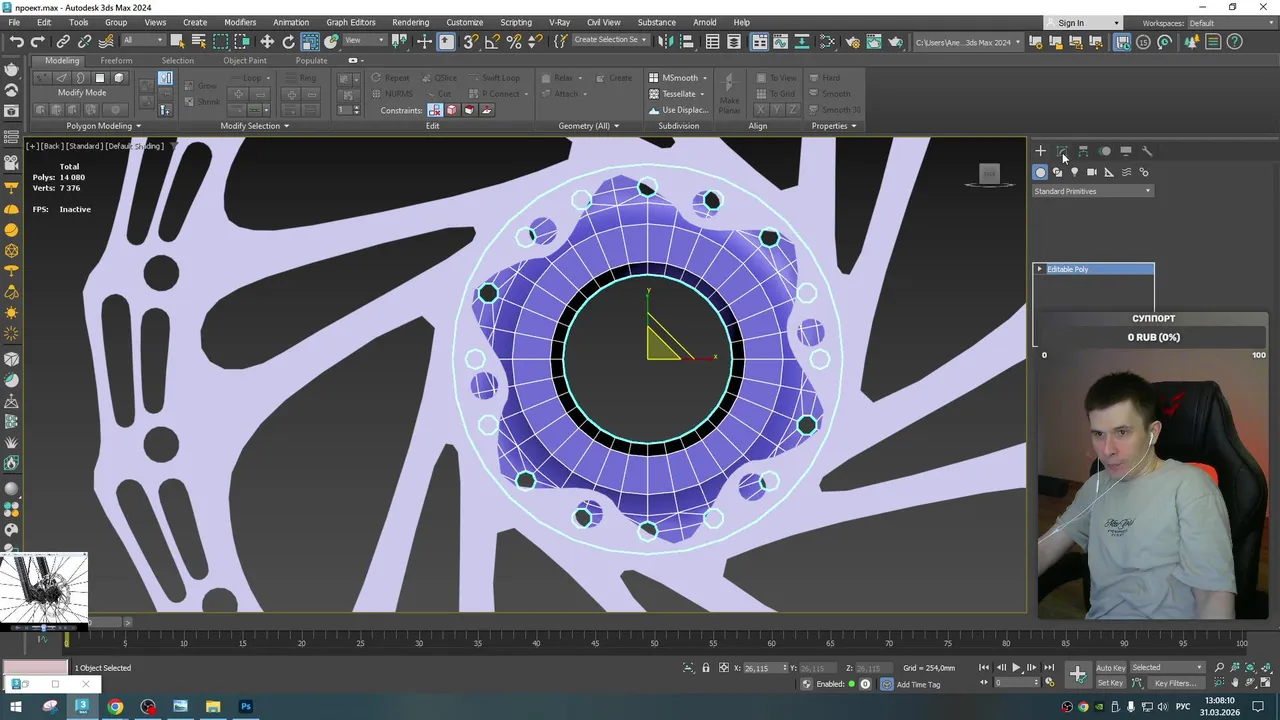1280x720 pixels.
Task: Open the Material Editor icon
Action: [x=827, y=41]
